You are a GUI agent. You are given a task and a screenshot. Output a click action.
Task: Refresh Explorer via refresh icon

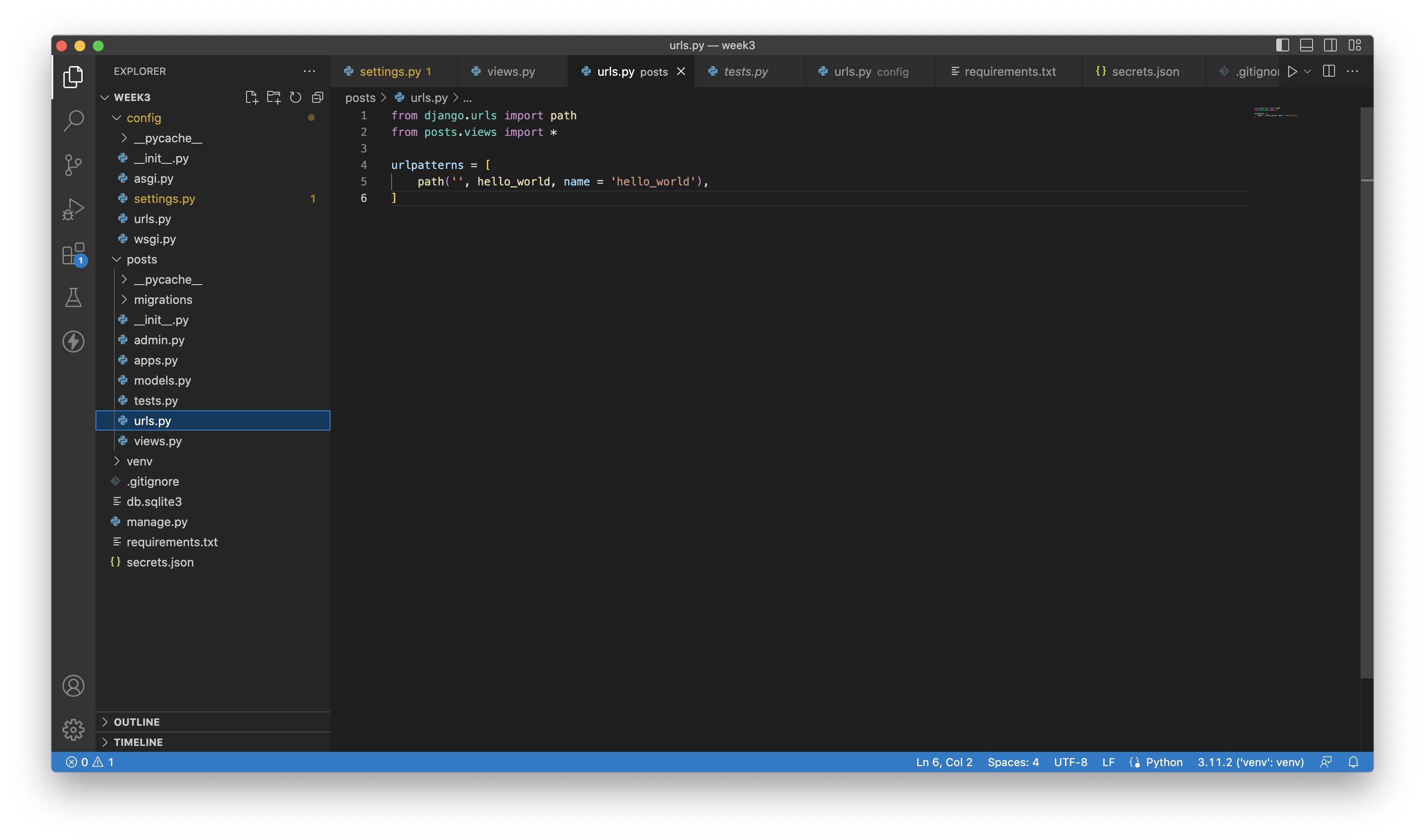296,97
